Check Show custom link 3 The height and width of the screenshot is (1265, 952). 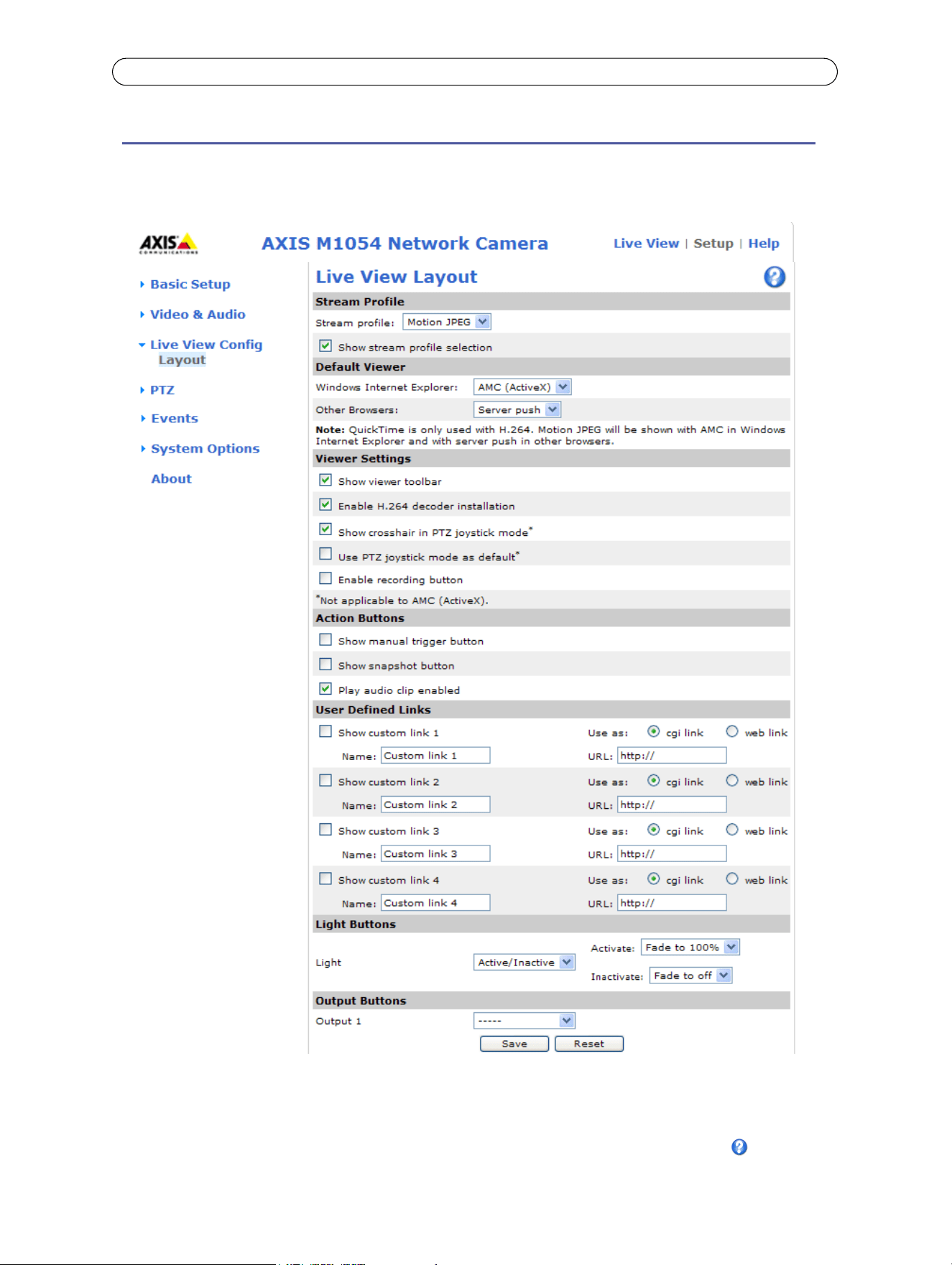pyautogui.click(x=325, y=830)
